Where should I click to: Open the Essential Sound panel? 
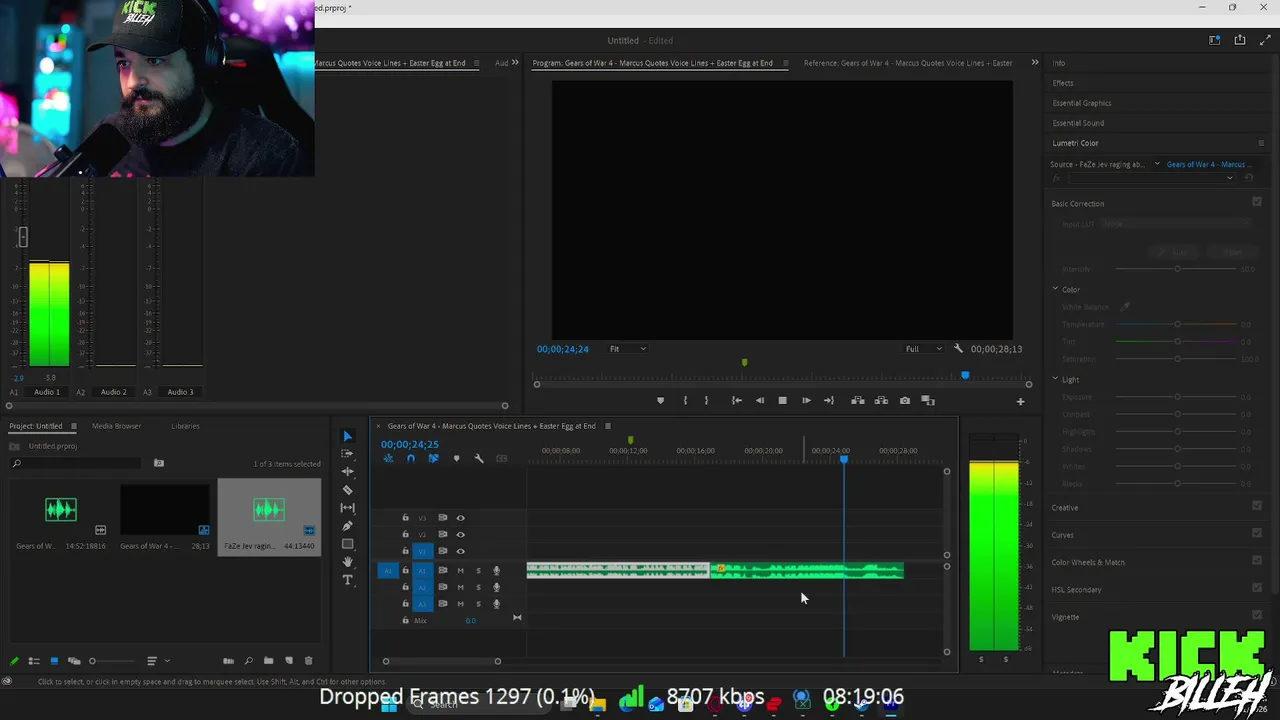(1078, 123)
